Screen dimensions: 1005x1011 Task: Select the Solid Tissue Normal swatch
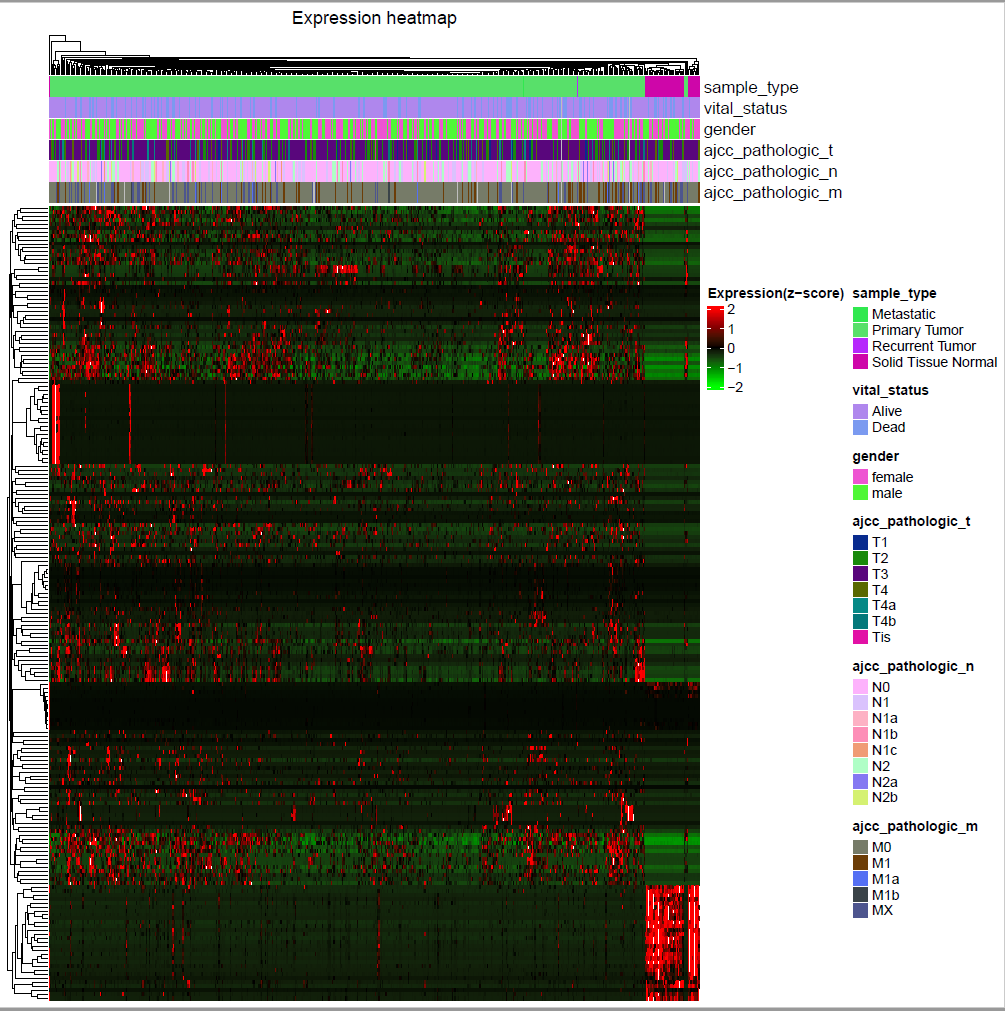pos(860,362)
